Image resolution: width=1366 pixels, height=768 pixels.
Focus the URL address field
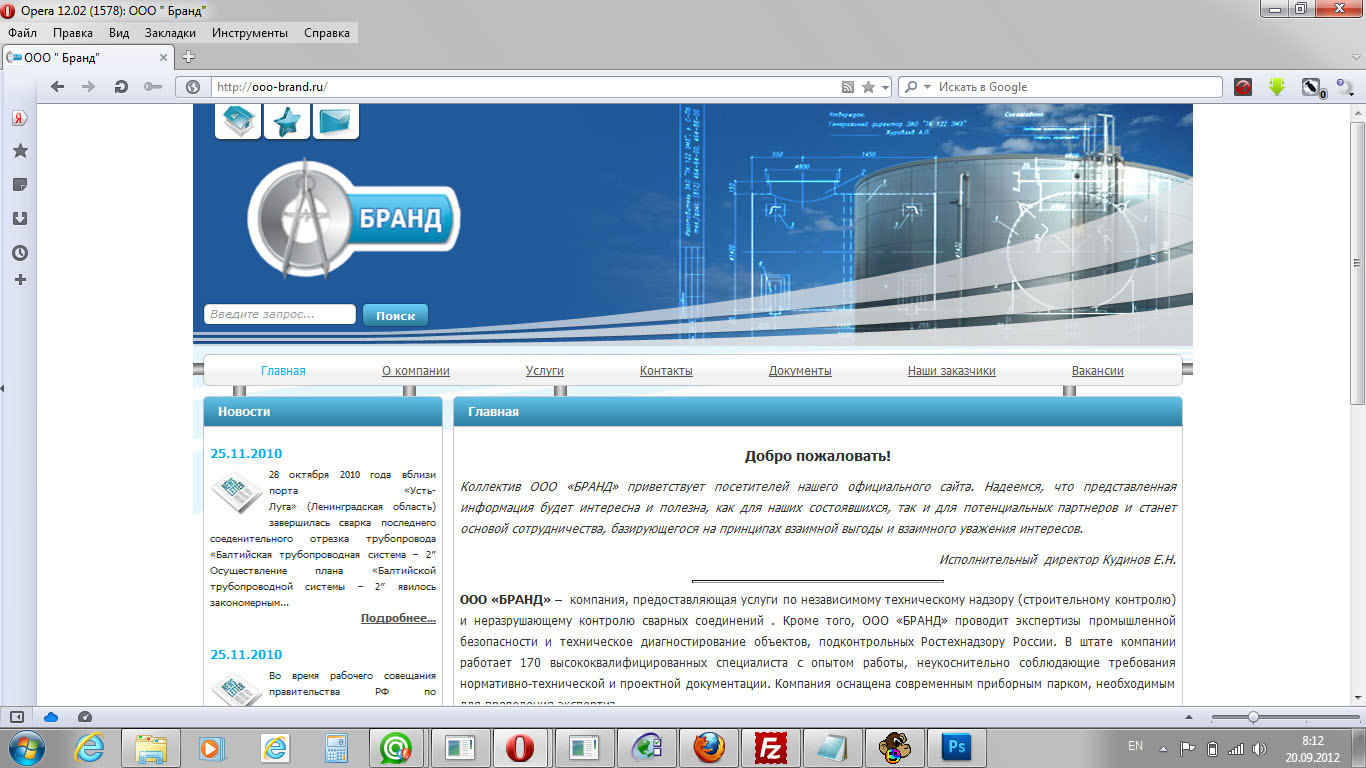coord(525,87)
